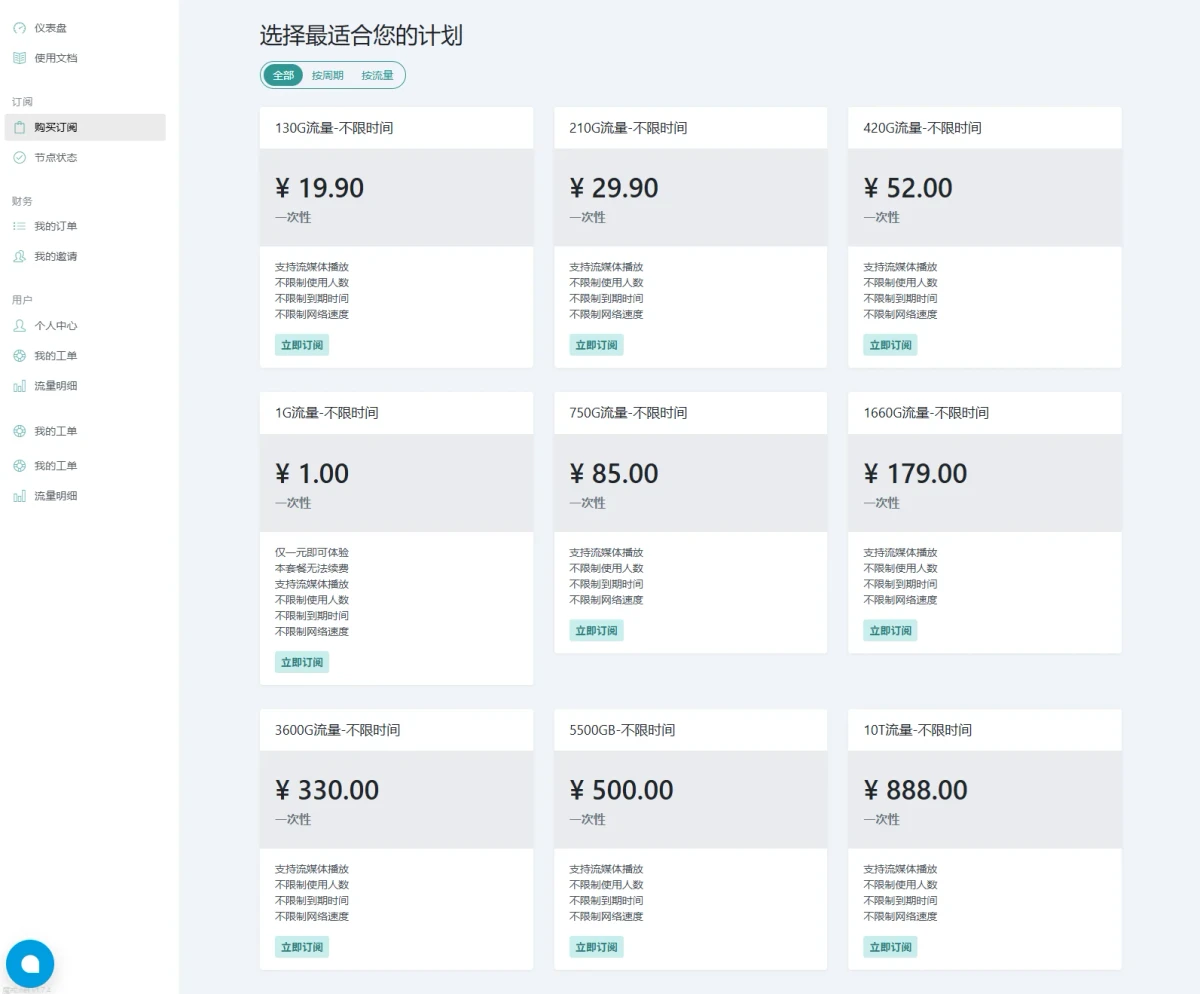Screen dimensions: 1200x994
Task: Open the 我的订单 list icon
Action: pos(19,226)
